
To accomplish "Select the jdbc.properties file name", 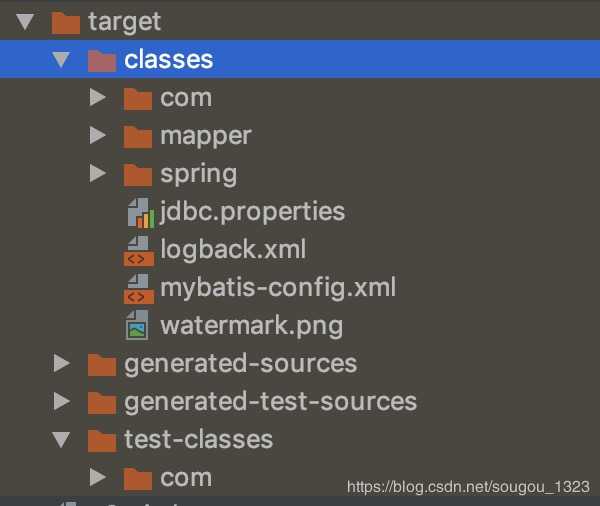I will click(x=252, y=212).
